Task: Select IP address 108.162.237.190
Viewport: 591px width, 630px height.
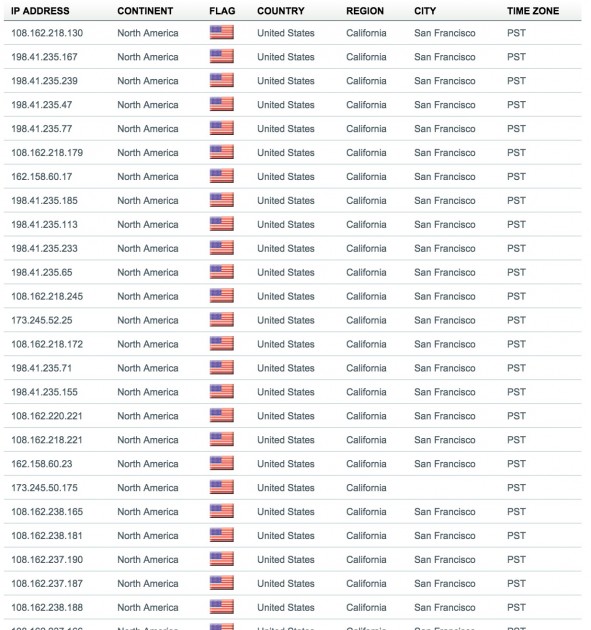Action: (47, 559)
